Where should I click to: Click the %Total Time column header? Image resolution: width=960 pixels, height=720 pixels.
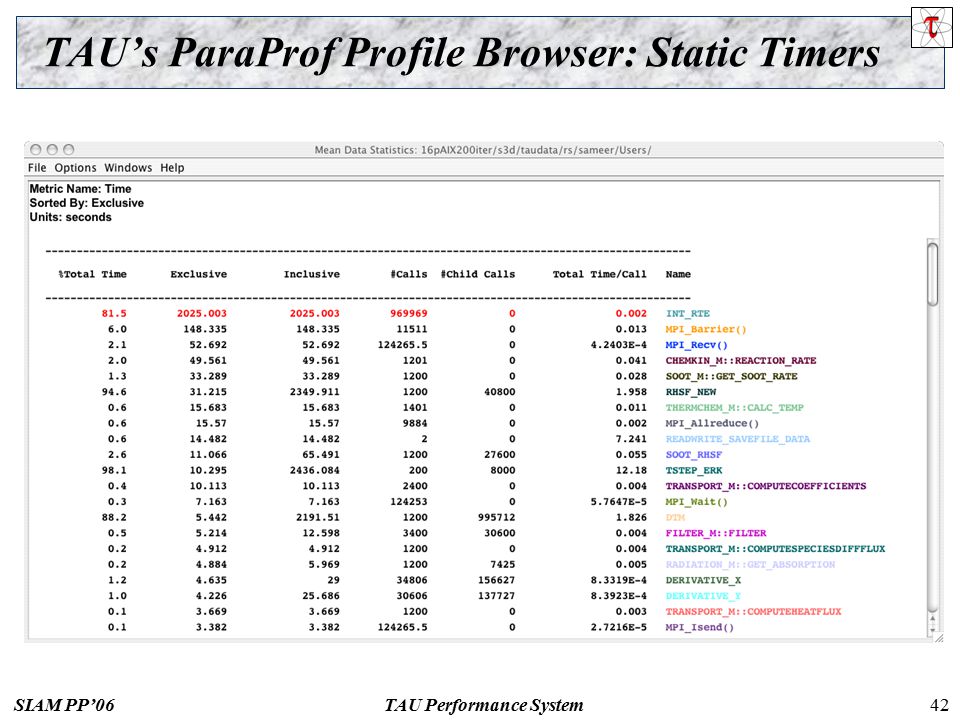pos(92,274)
